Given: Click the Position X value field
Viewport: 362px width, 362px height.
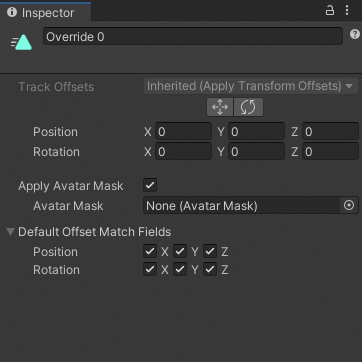Looking at the screenshot, I should click(183, 132).
